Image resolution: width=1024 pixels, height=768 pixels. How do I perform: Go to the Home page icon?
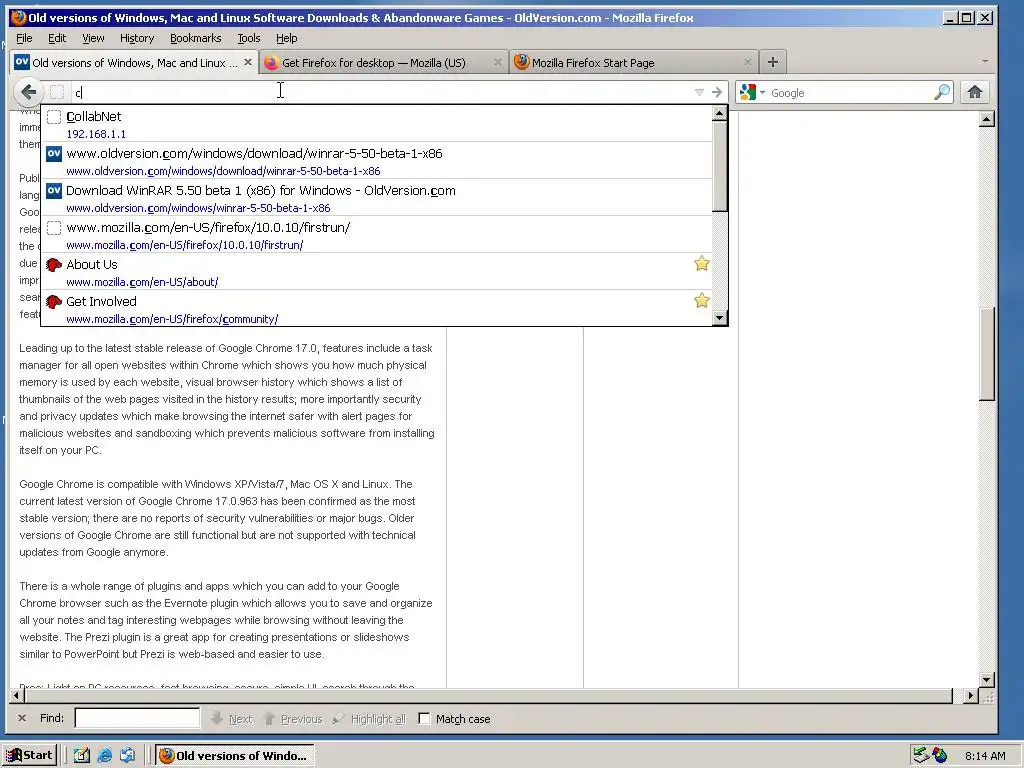tap(974, 92)
